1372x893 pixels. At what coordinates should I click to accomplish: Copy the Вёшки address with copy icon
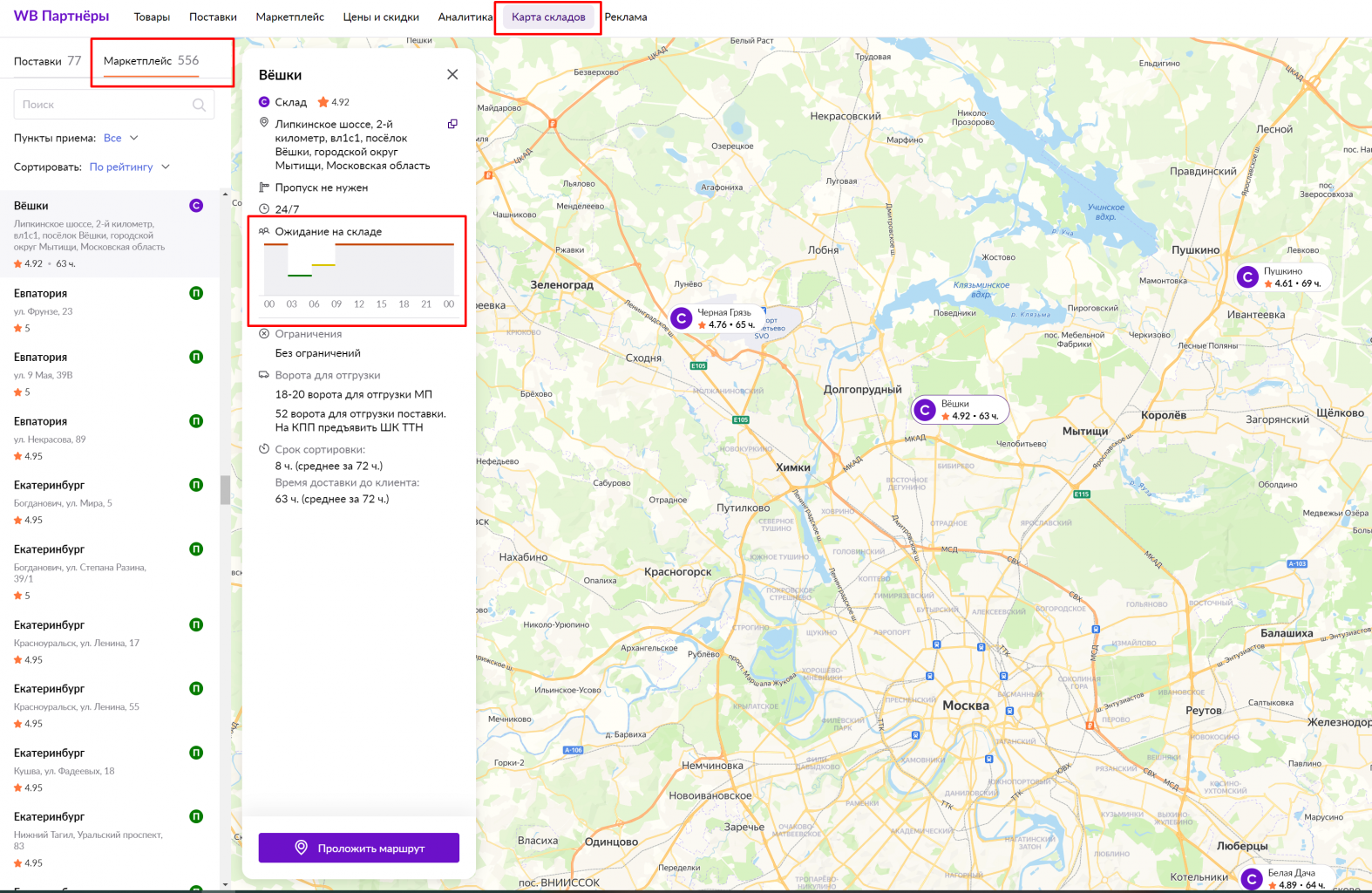click(452, 124)
